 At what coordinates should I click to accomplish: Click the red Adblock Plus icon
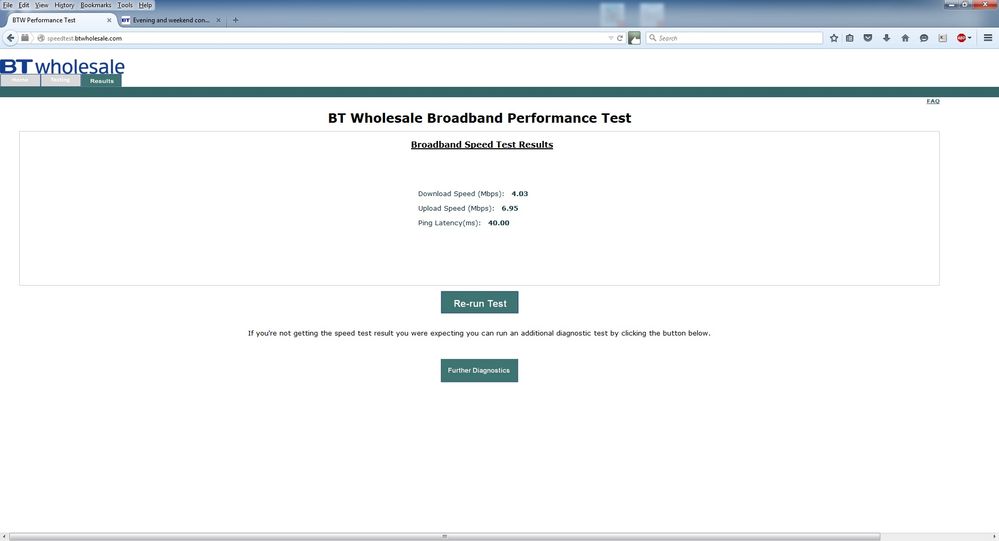[961, 38]
